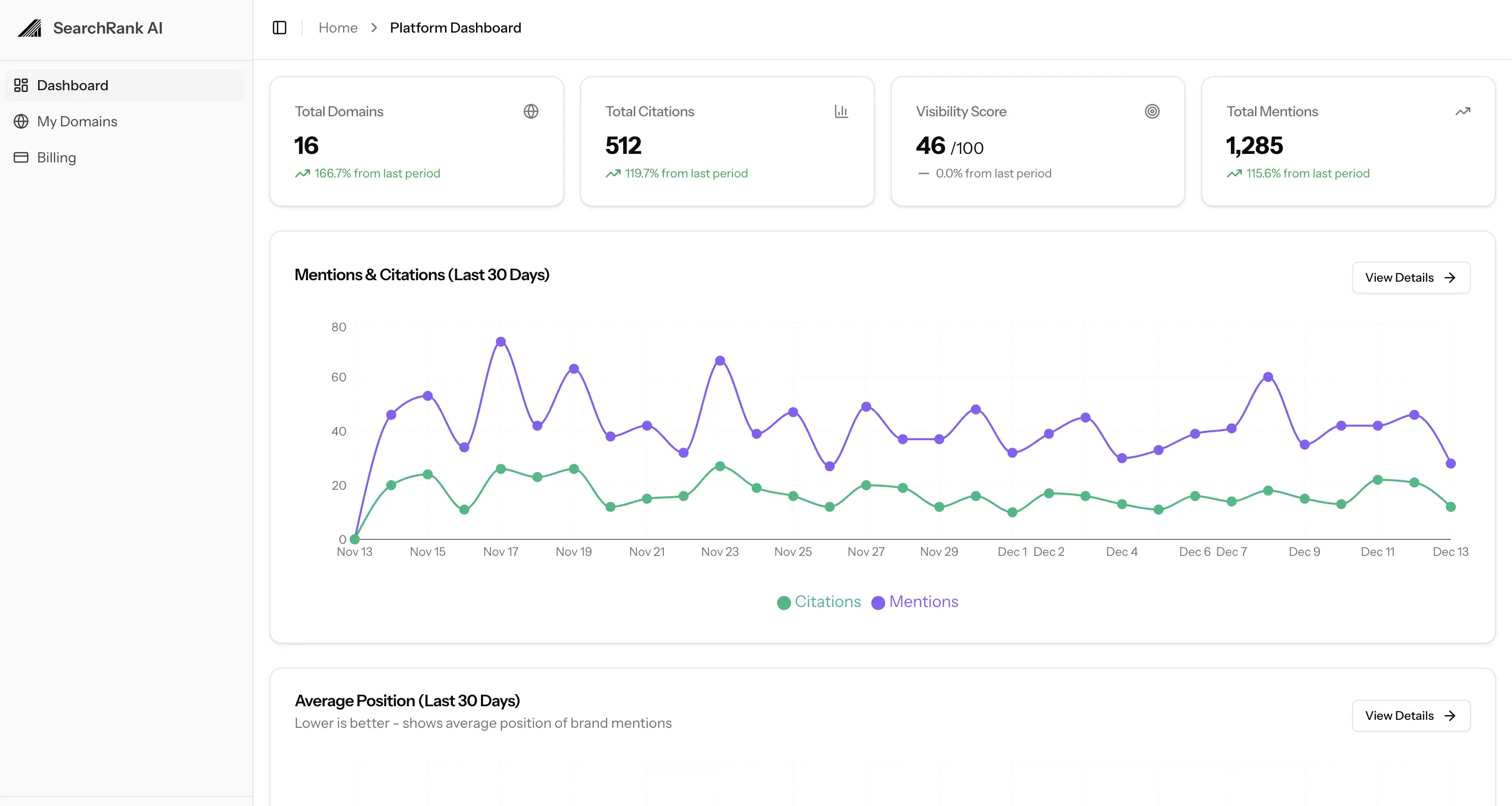Image resolution: width=1512 pixels, height=806 pixels.
Task: Click the globe icon on Total Domains card
Action: 531,111
